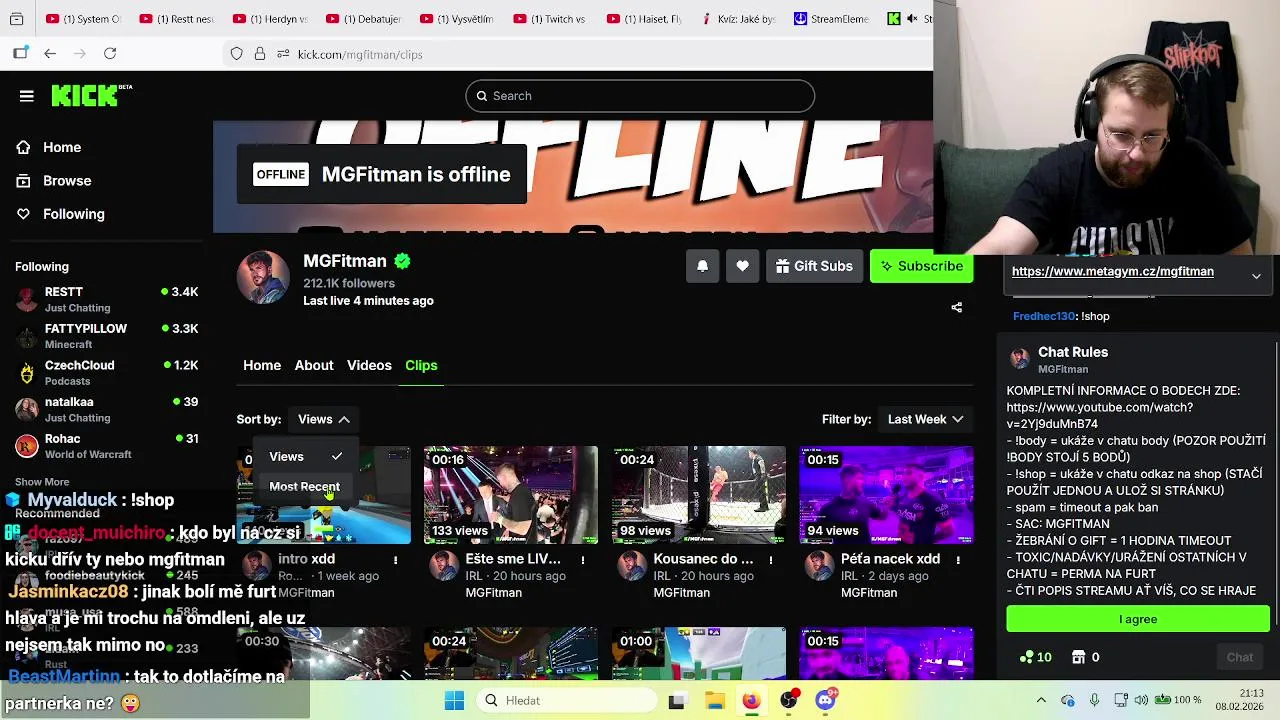Viewport: 1280px width, 720px height.
Task: Open the Windows Start menu
Action: click(454, 700)
